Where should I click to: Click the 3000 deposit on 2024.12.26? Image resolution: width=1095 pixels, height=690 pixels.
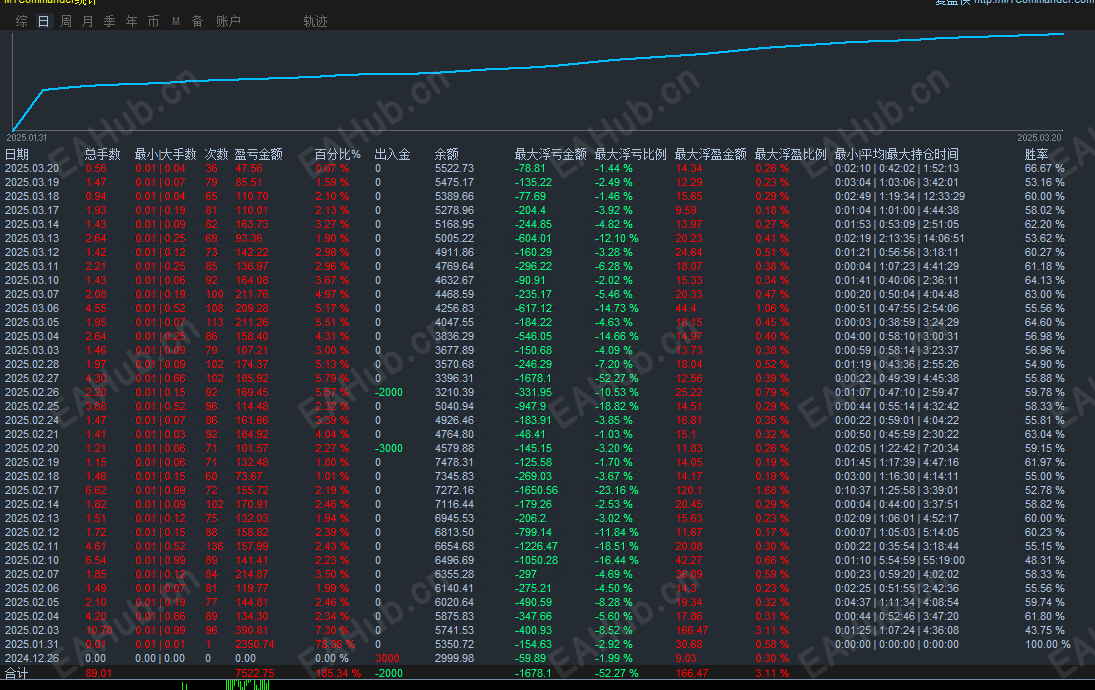(388, 658)
